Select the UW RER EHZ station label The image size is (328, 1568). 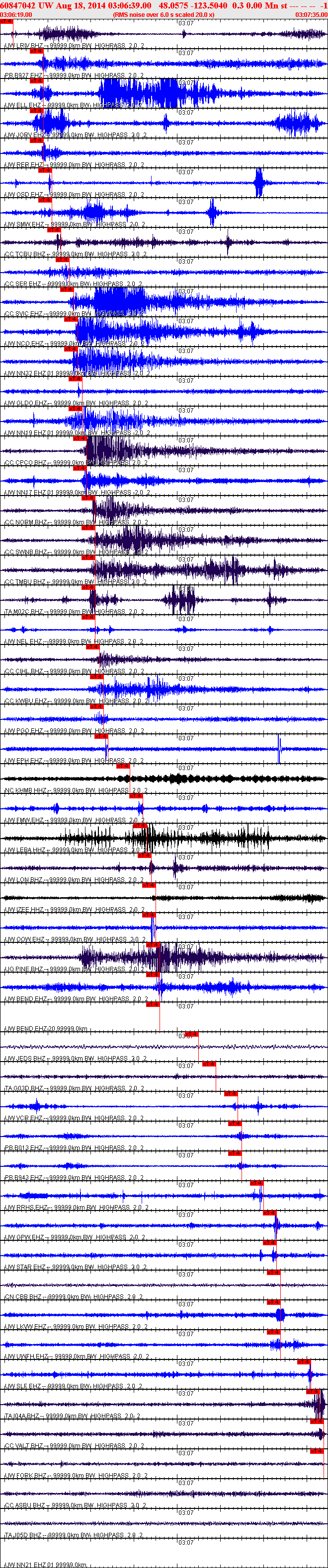[x=75, y=165]
